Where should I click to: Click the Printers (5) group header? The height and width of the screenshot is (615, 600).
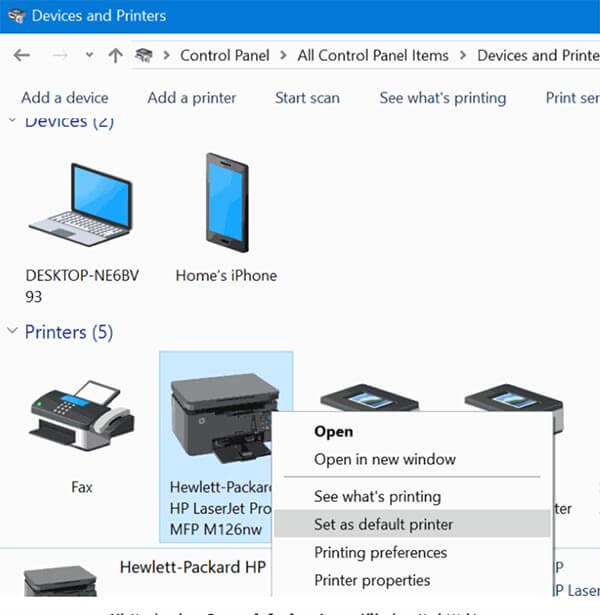click(69, 332)
